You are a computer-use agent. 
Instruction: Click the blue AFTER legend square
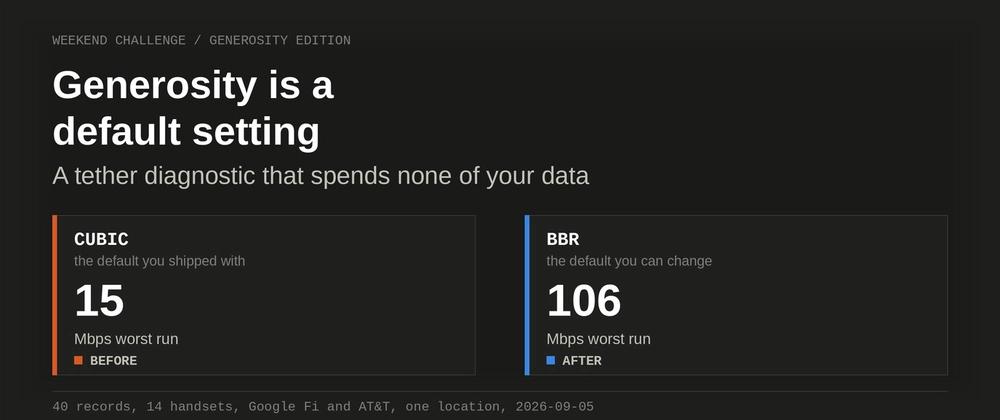pyautogui.click(x=551, y=360)
